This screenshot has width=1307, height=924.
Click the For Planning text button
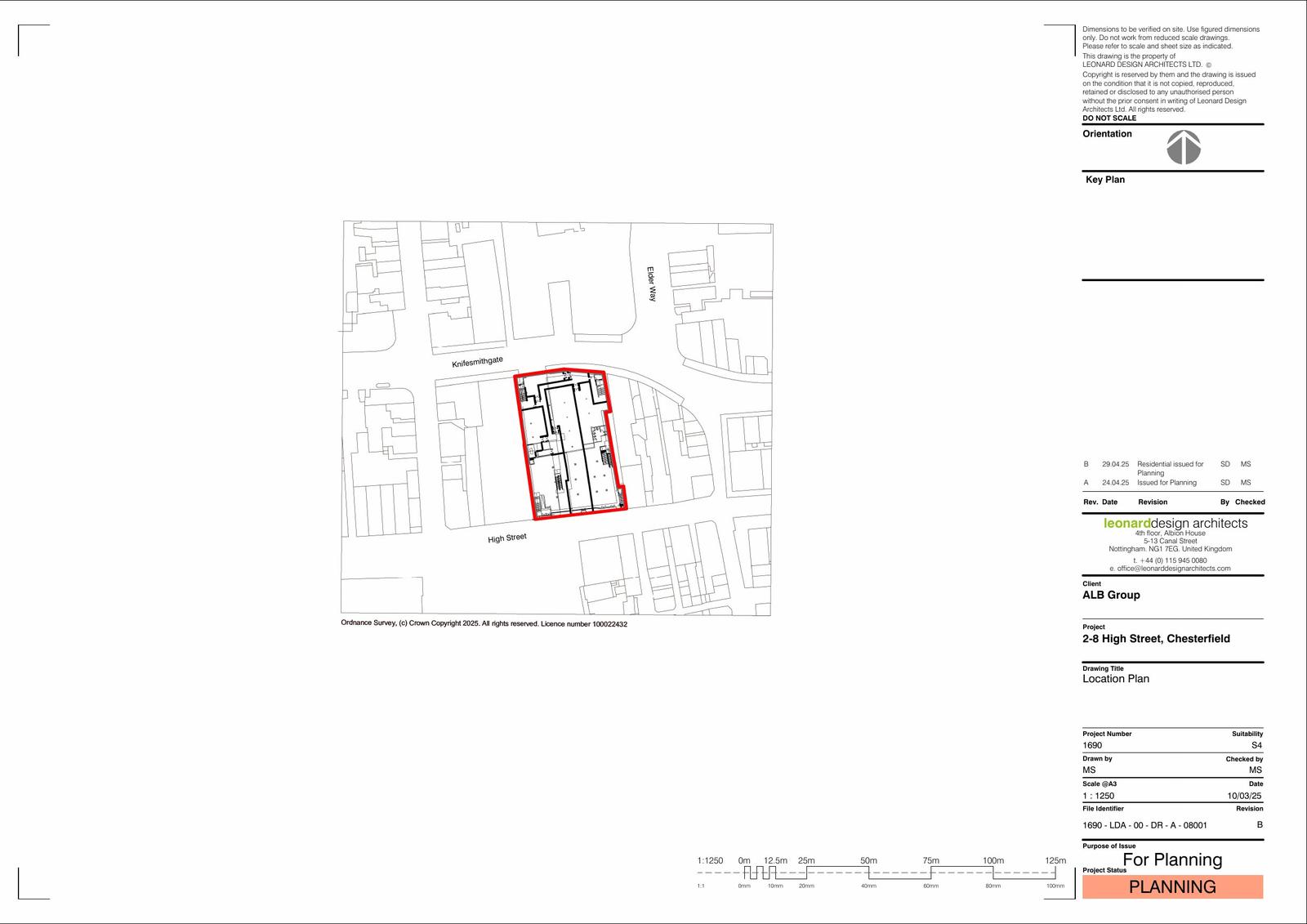point(1171,859)
